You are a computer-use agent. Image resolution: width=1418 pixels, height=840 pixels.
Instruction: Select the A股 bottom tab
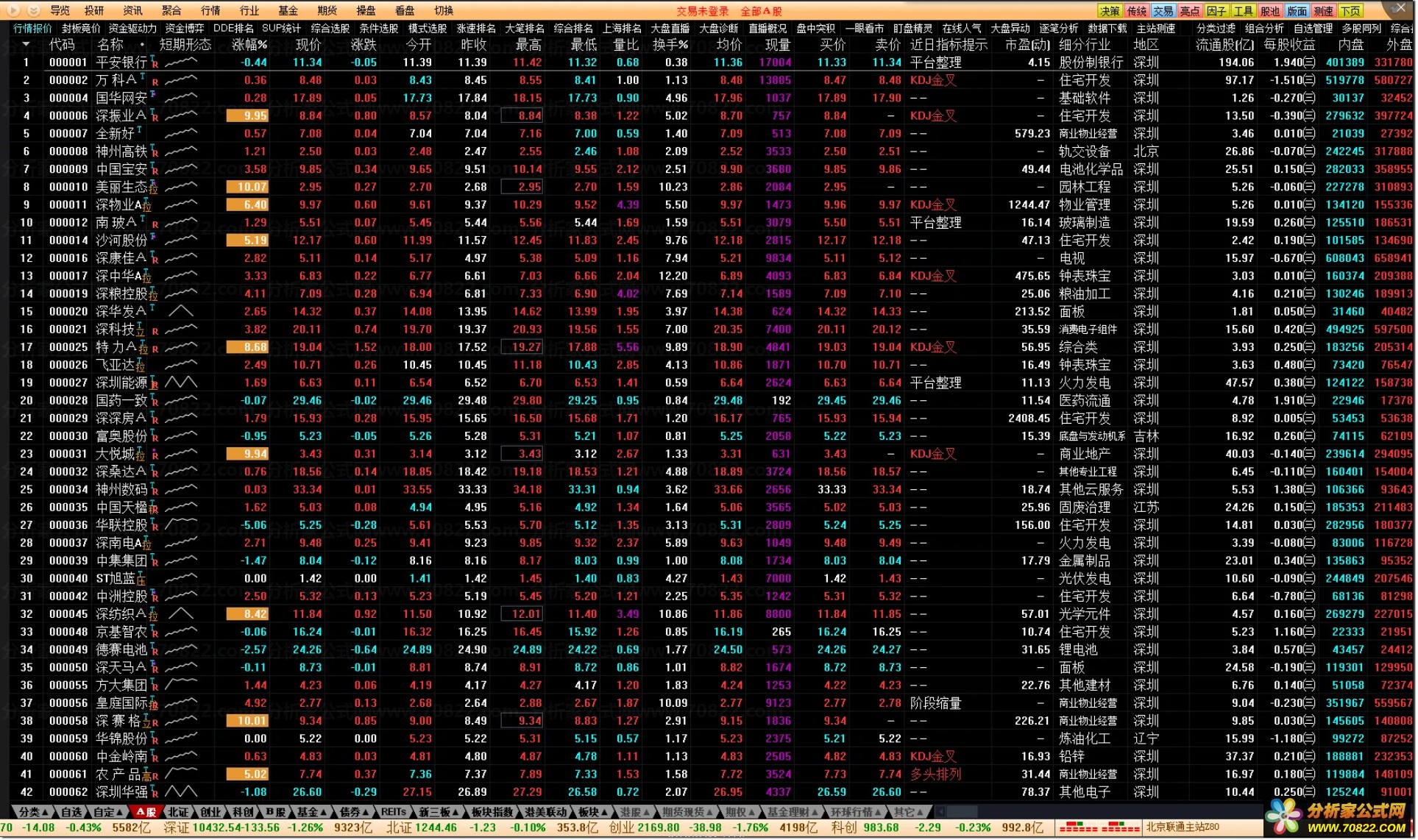point(145,812)
